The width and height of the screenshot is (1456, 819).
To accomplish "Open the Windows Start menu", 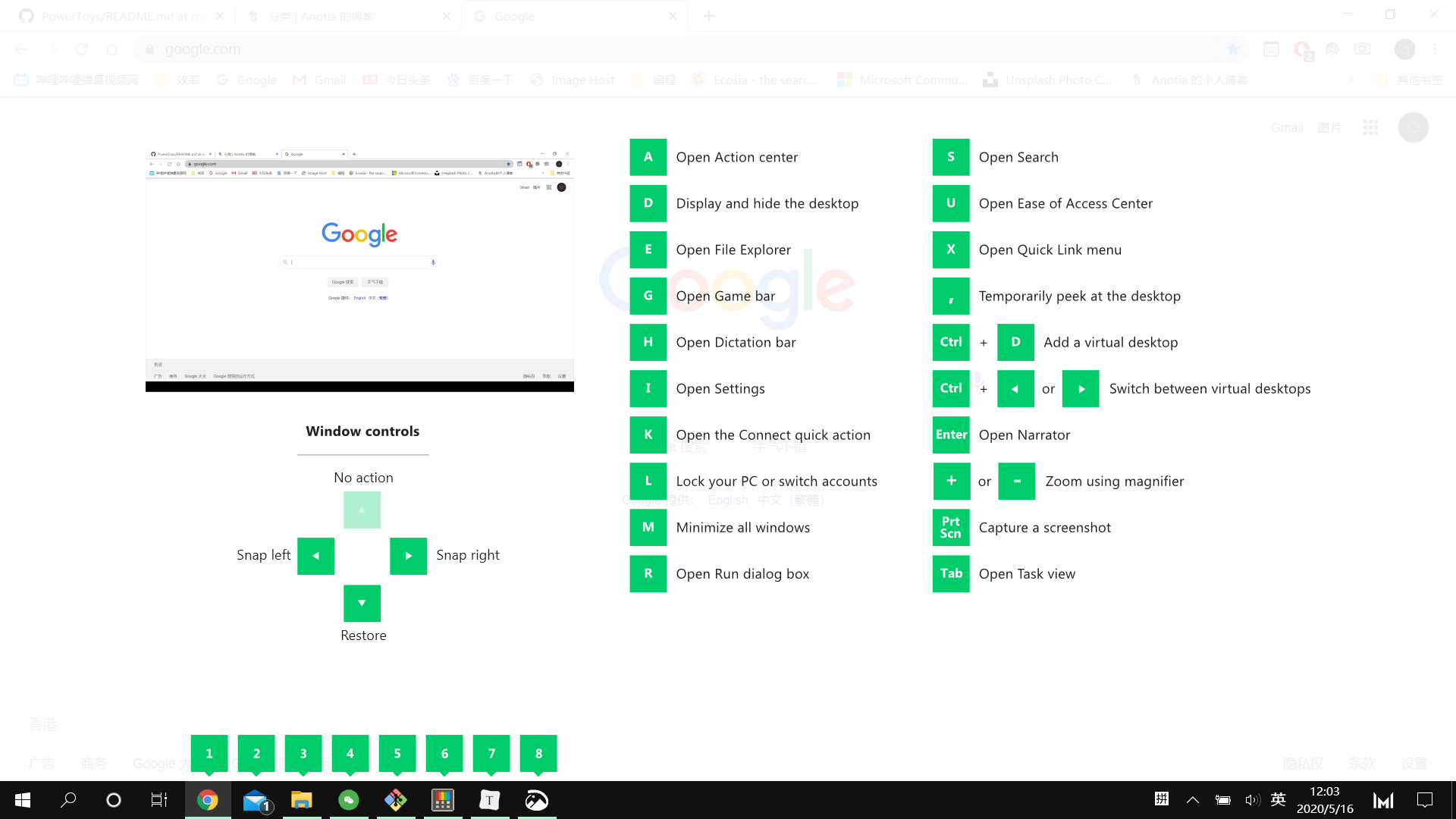I will coord(23,800).
